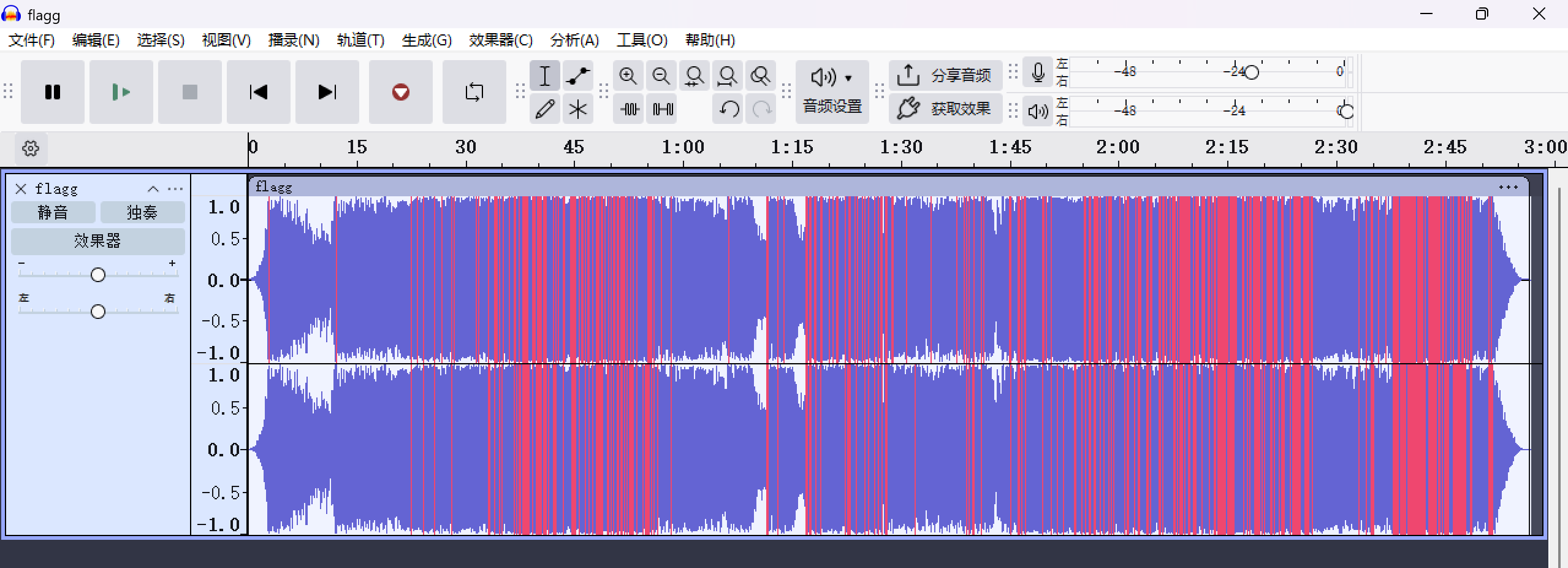Mute the flagg track with 静音
The height and width of the screenshot is (568, 1568).
click(53, 212)
